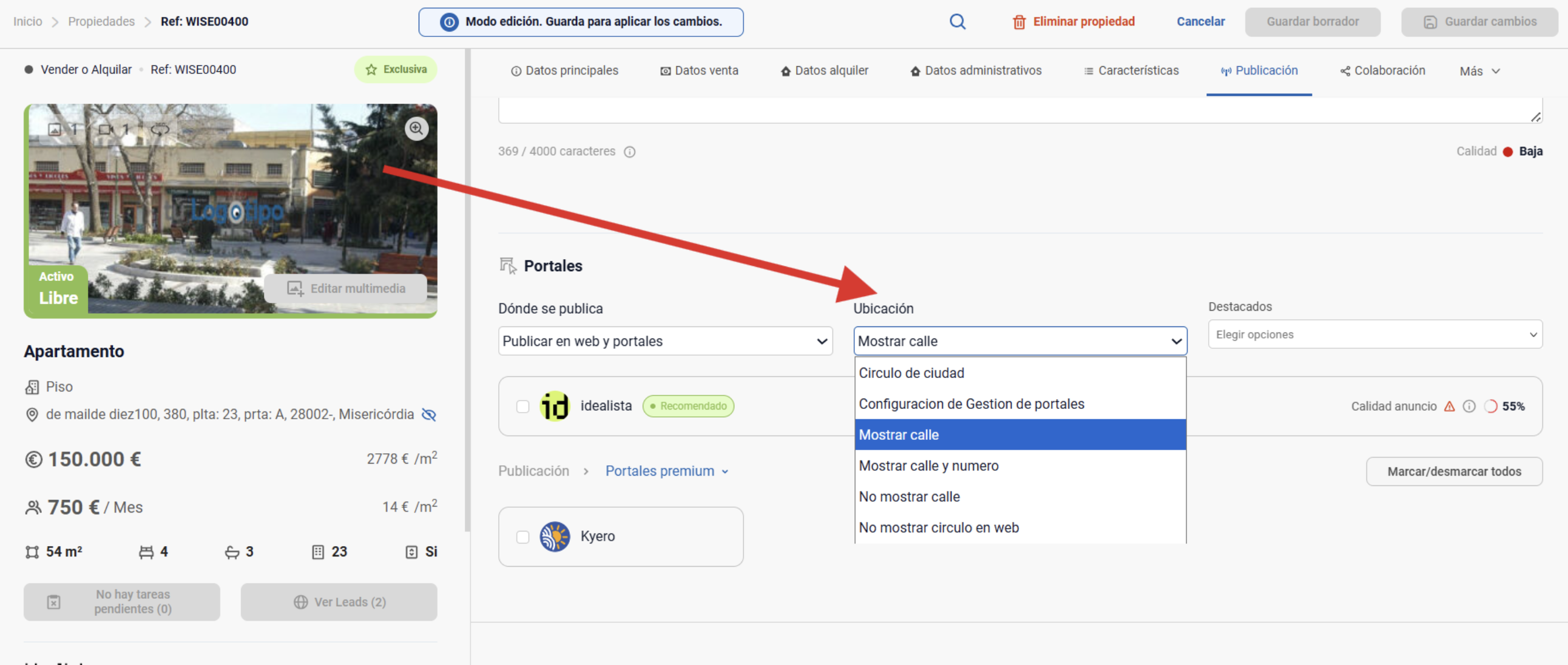Click Ver Leads (2) button
Image resolution: width=1568 pixels, height=665 pixels.
click(339, 603)
